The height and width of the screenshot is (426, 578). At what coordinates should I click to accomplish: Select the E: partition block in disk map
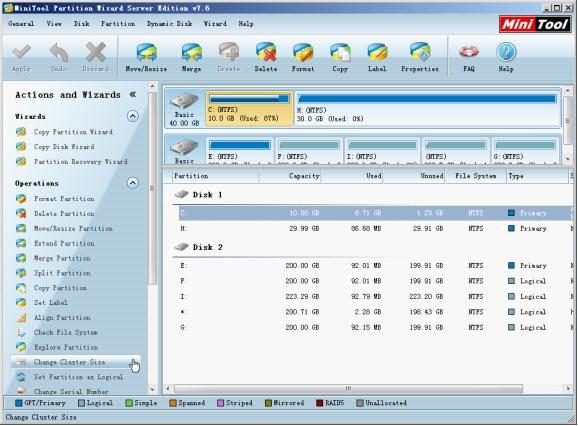(x=240, y=150)
